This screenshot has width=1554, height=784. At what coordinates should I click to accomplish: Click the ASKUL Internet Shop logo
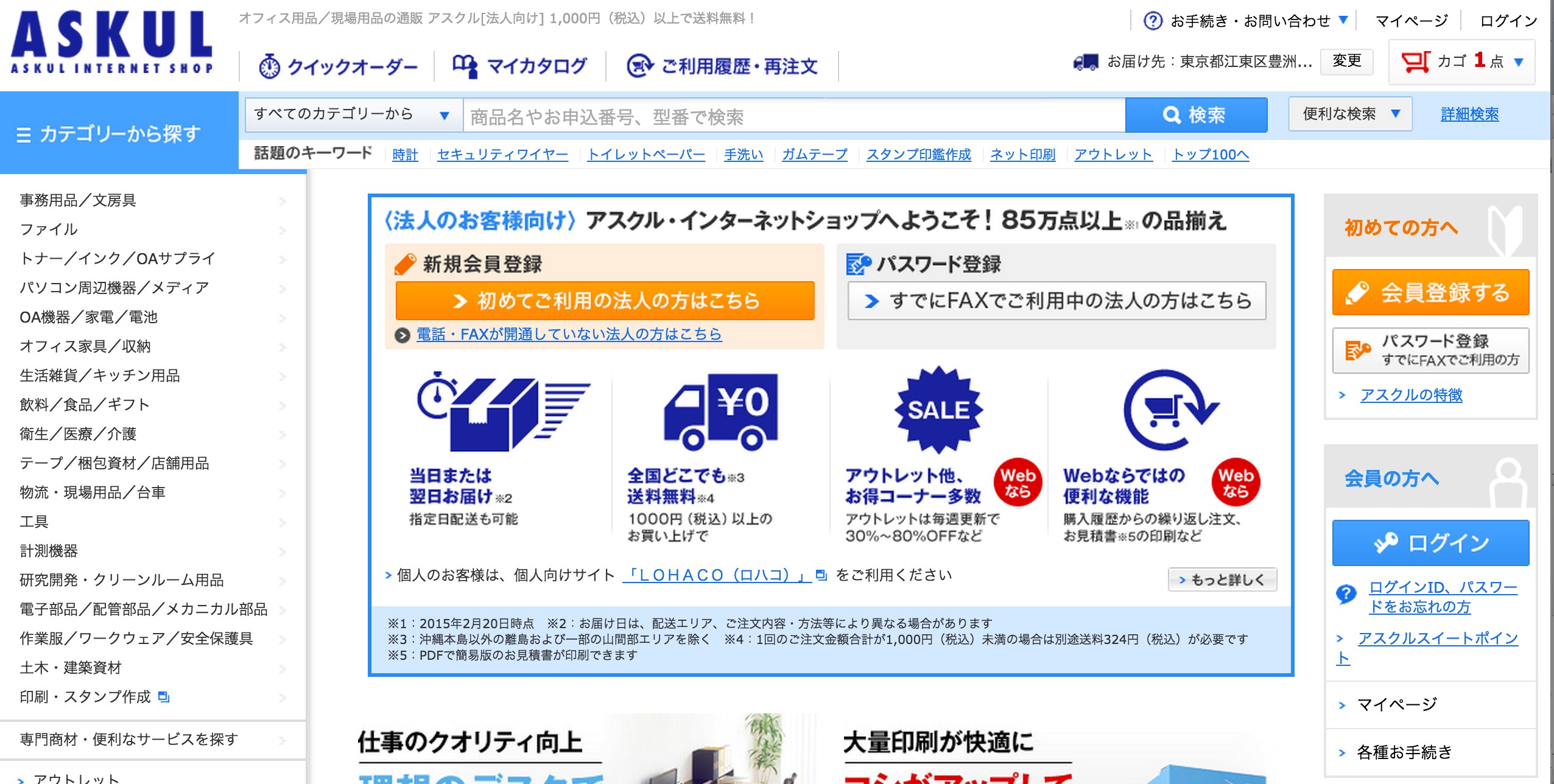point(112,43)
